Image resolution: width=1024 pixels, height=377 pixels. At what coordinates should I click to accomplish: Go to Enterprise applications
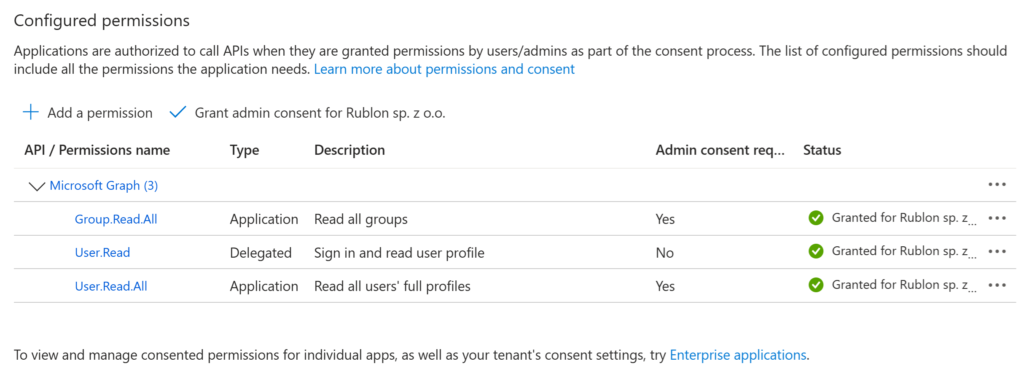point(738,355)
